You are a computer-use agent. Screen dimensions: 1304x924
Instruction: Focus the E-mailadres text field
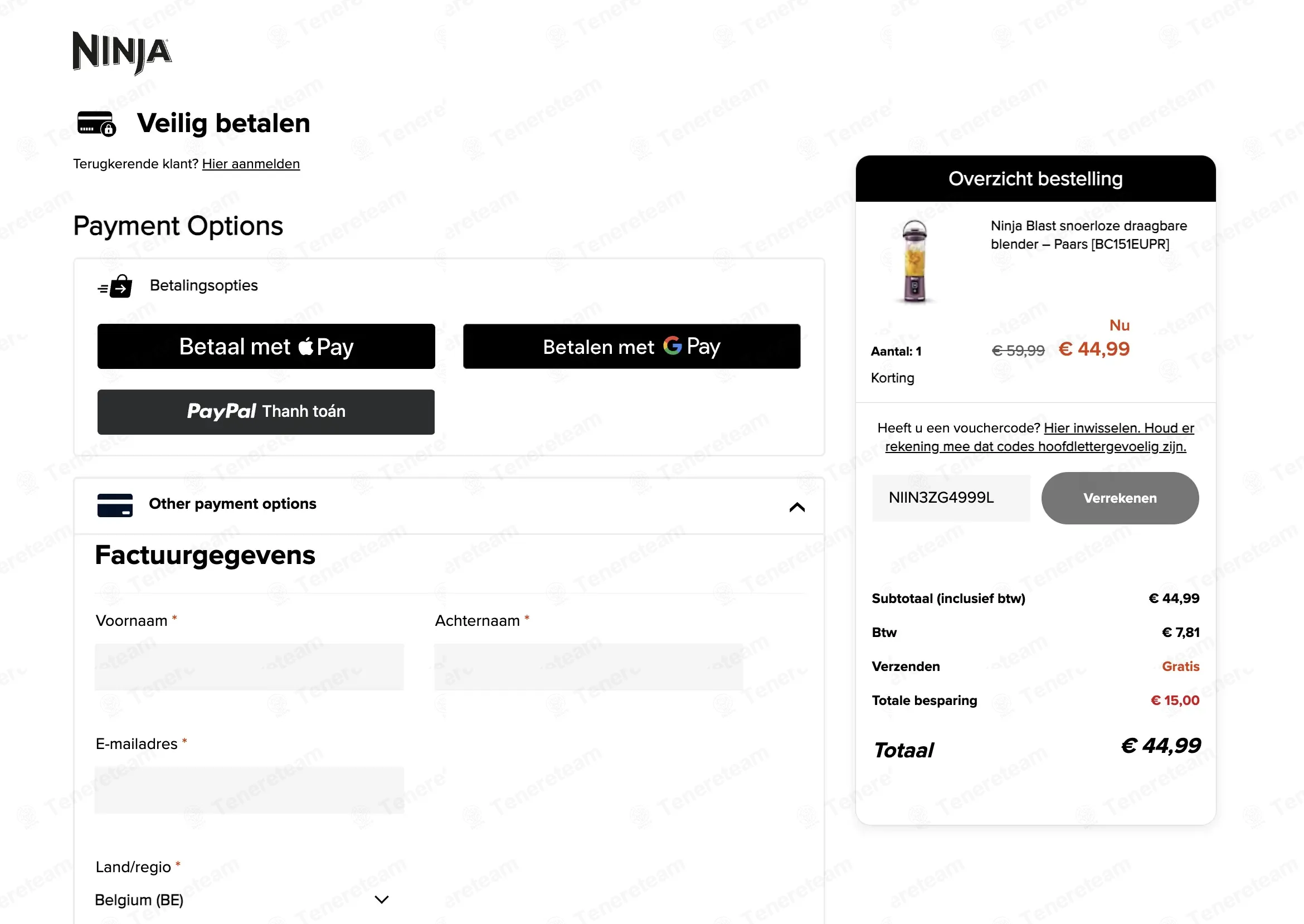point(249,790)
